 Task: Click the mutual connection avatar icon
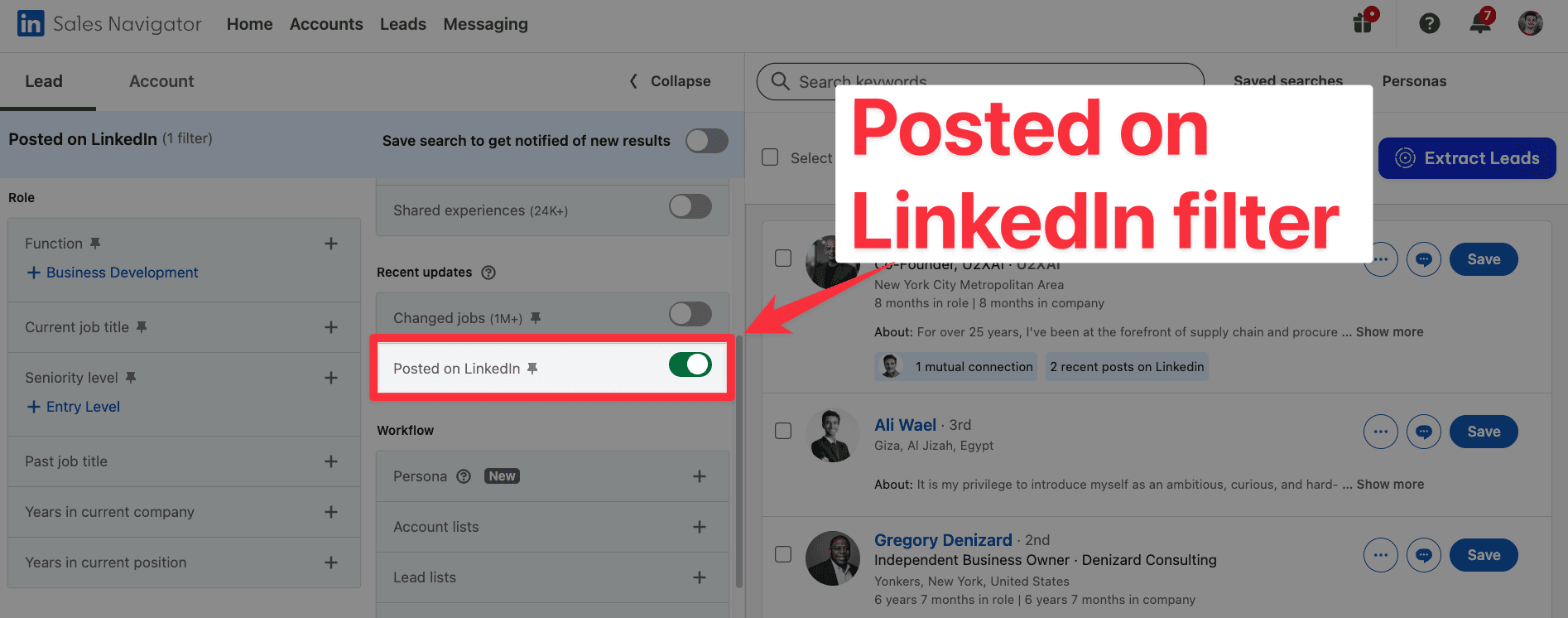[891, 366]
